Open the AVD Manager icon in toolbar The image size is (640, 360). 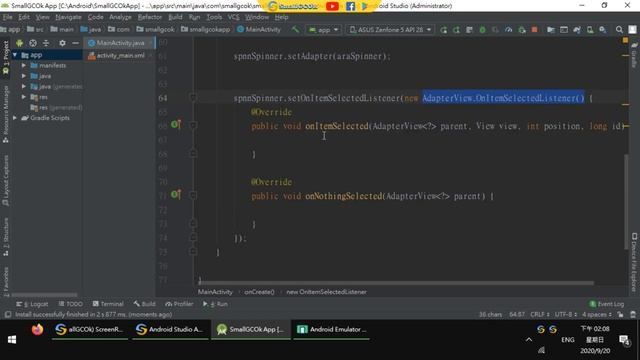click(x=590, y=30)
